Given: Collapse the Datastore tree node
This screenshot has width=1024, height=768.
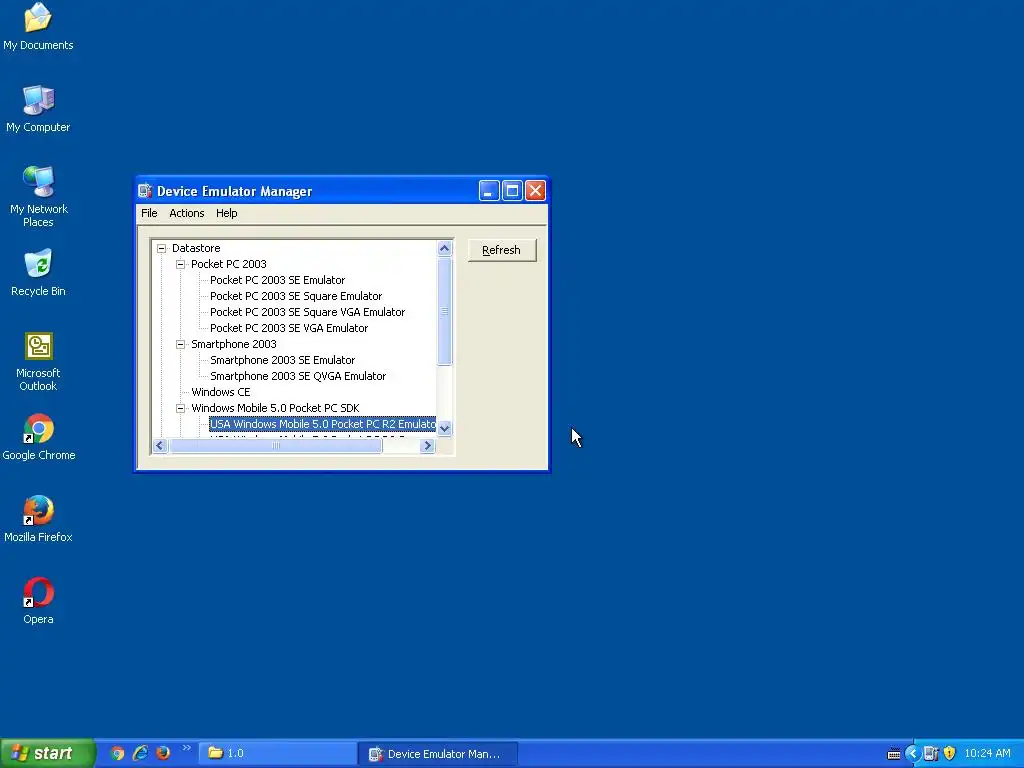Looking at the screenshot, I should click(x=161, y=248).
